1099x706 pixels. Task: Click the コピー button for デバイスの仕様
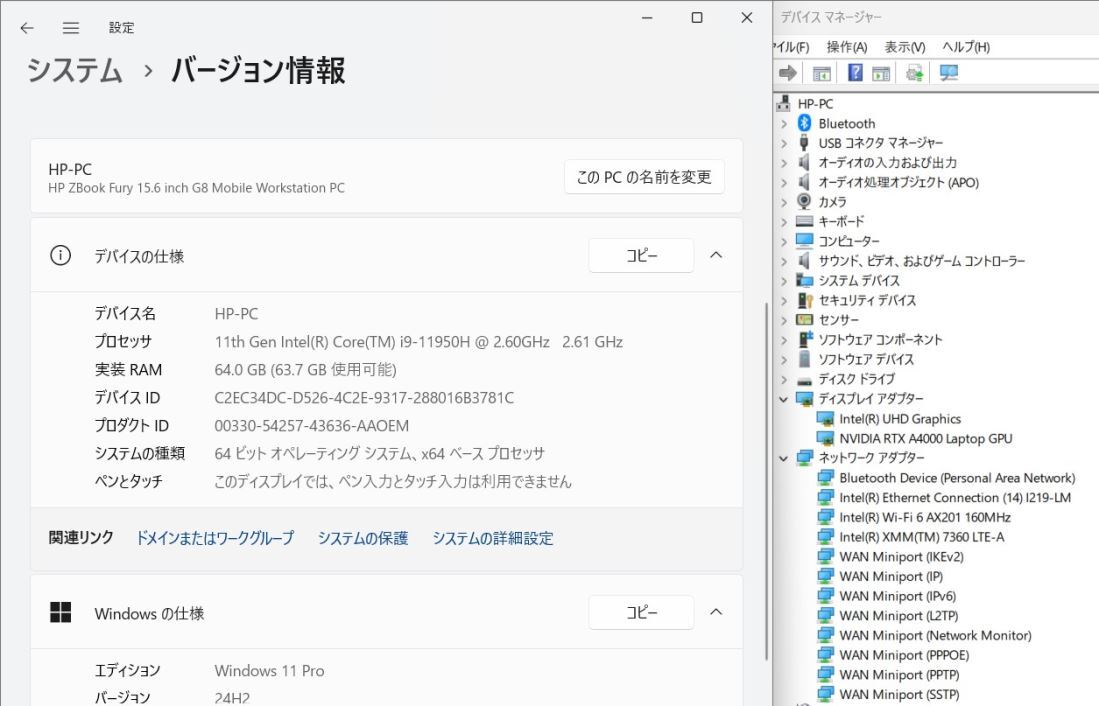point(641,255)
